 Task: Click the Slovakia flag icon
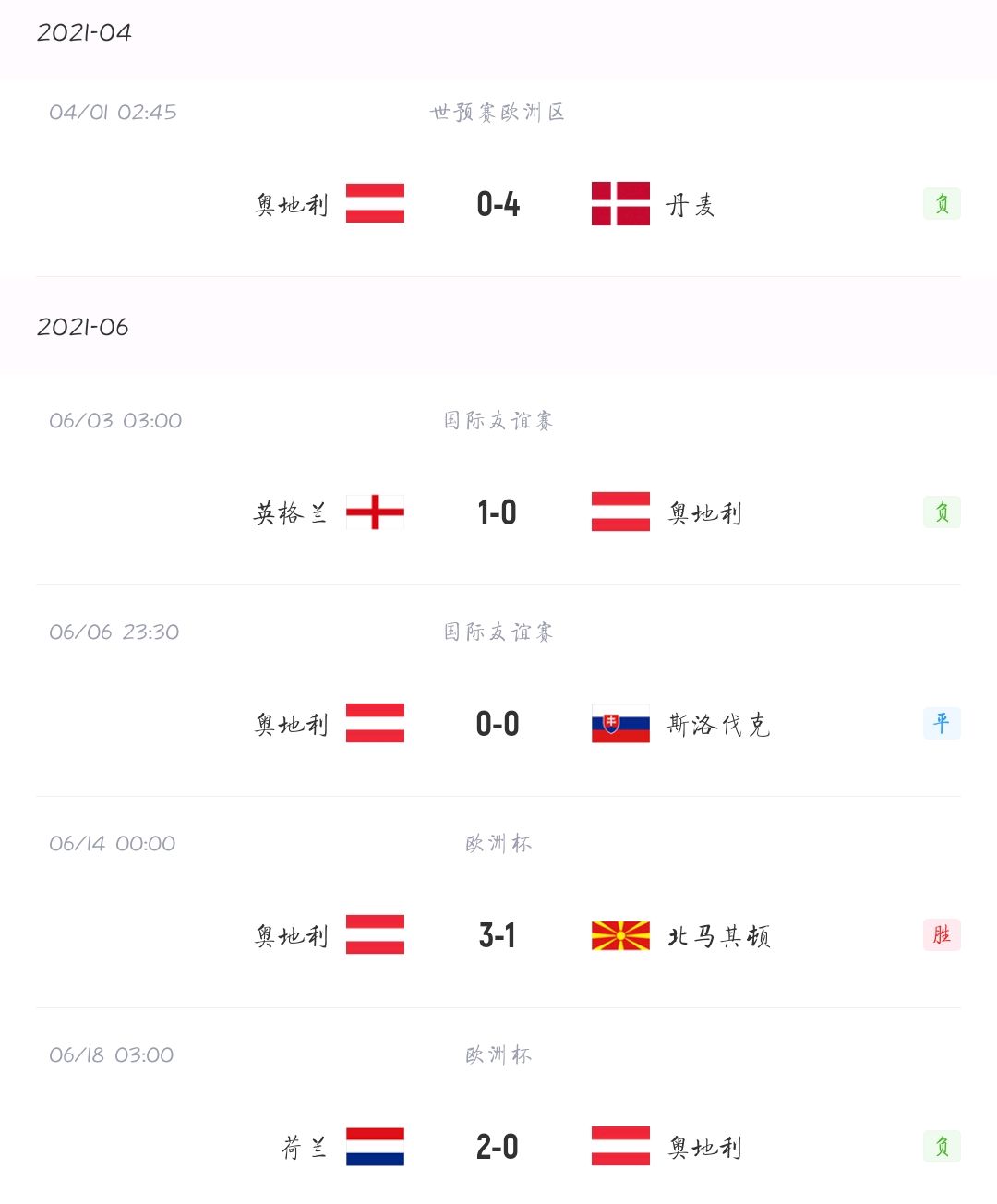[x=620, y=724]
